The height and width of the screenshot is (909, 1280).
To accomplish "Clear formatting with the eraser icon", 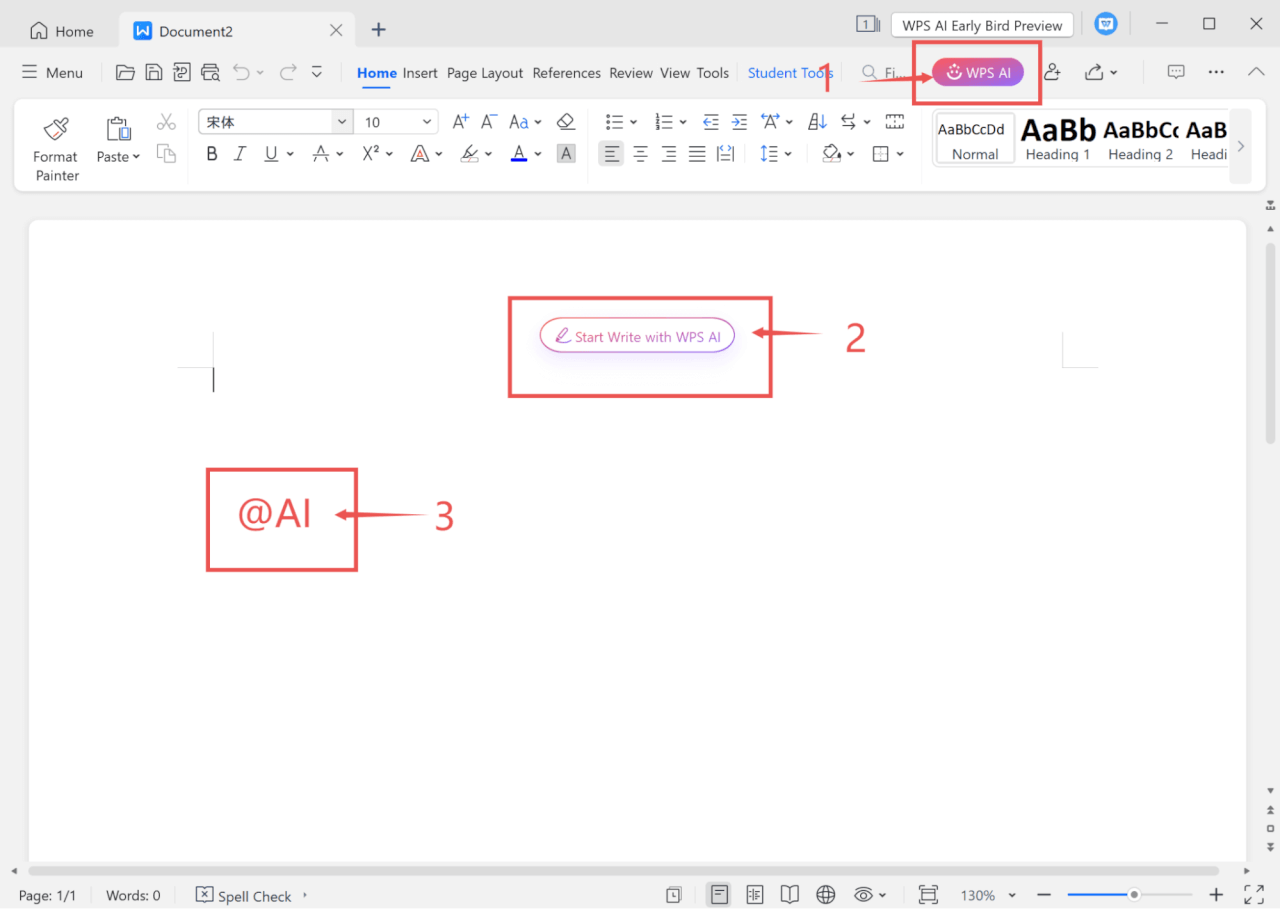I will (x=566, y=122).
